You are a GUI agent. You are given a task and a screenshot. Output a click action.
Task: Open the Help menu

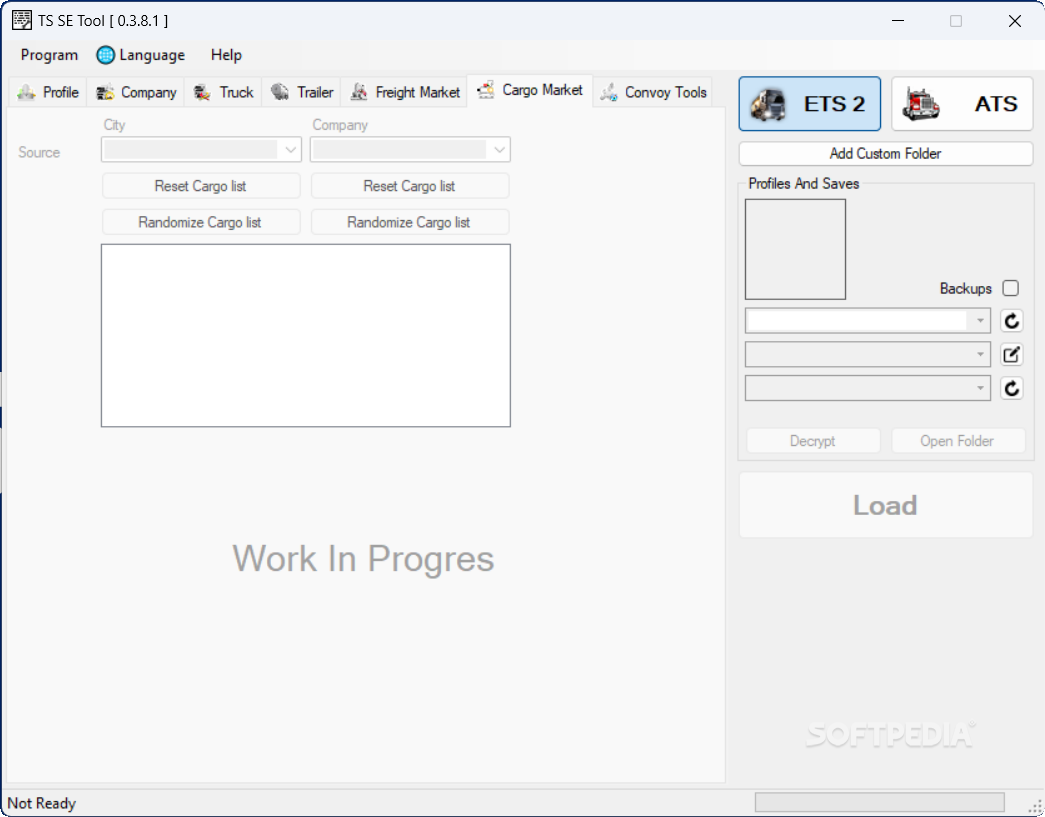pos(226,55)
